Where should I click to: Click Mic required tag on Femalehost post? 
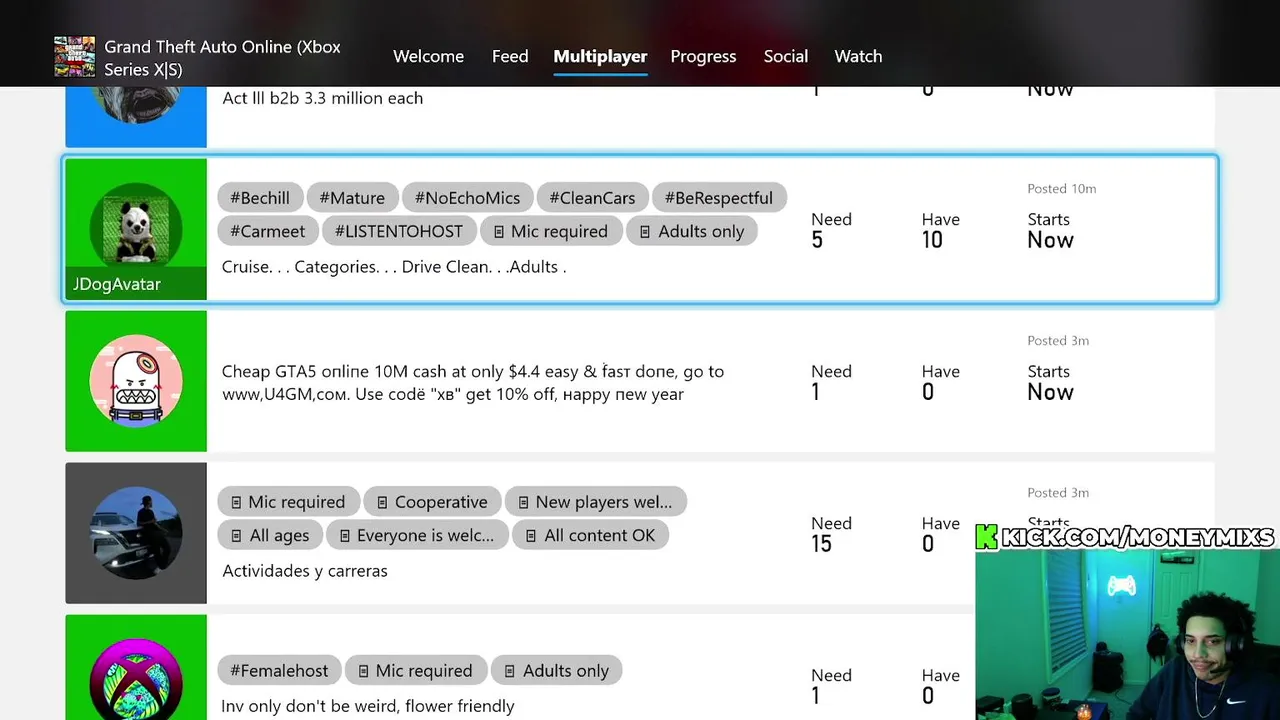(x=416, y=671)
